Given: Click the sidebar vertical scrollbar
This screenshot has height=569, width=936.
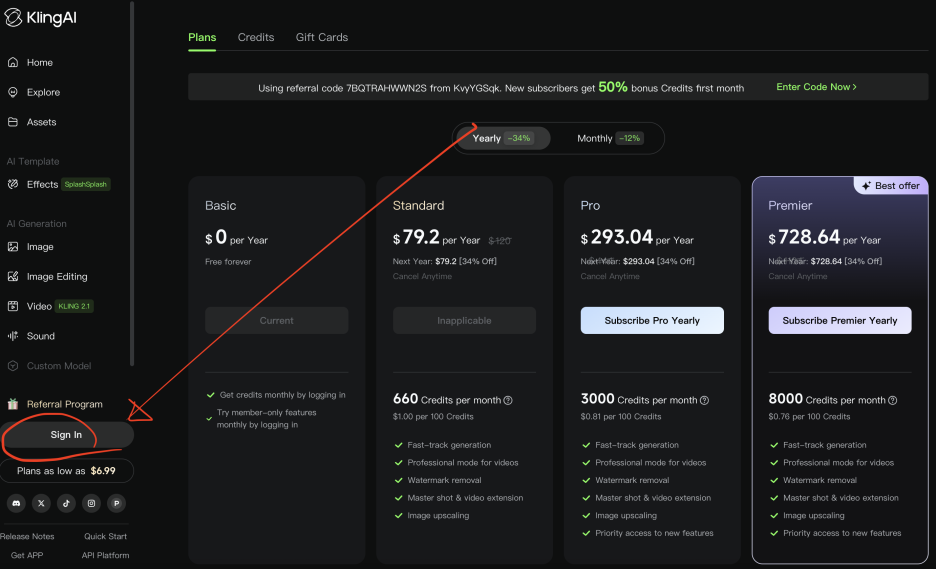Looking at the screenshot, I should (132, 184).
